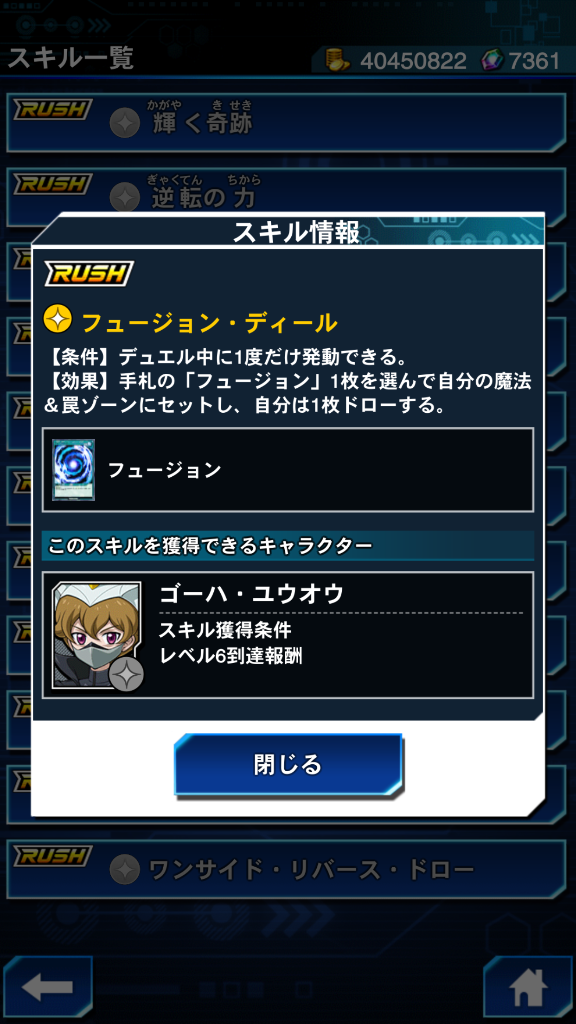Viewport: 576px width, 1024px height.
Task: Tap the ゴーハ・ユウオウ character portrait
Action: [x=97, y=635]
